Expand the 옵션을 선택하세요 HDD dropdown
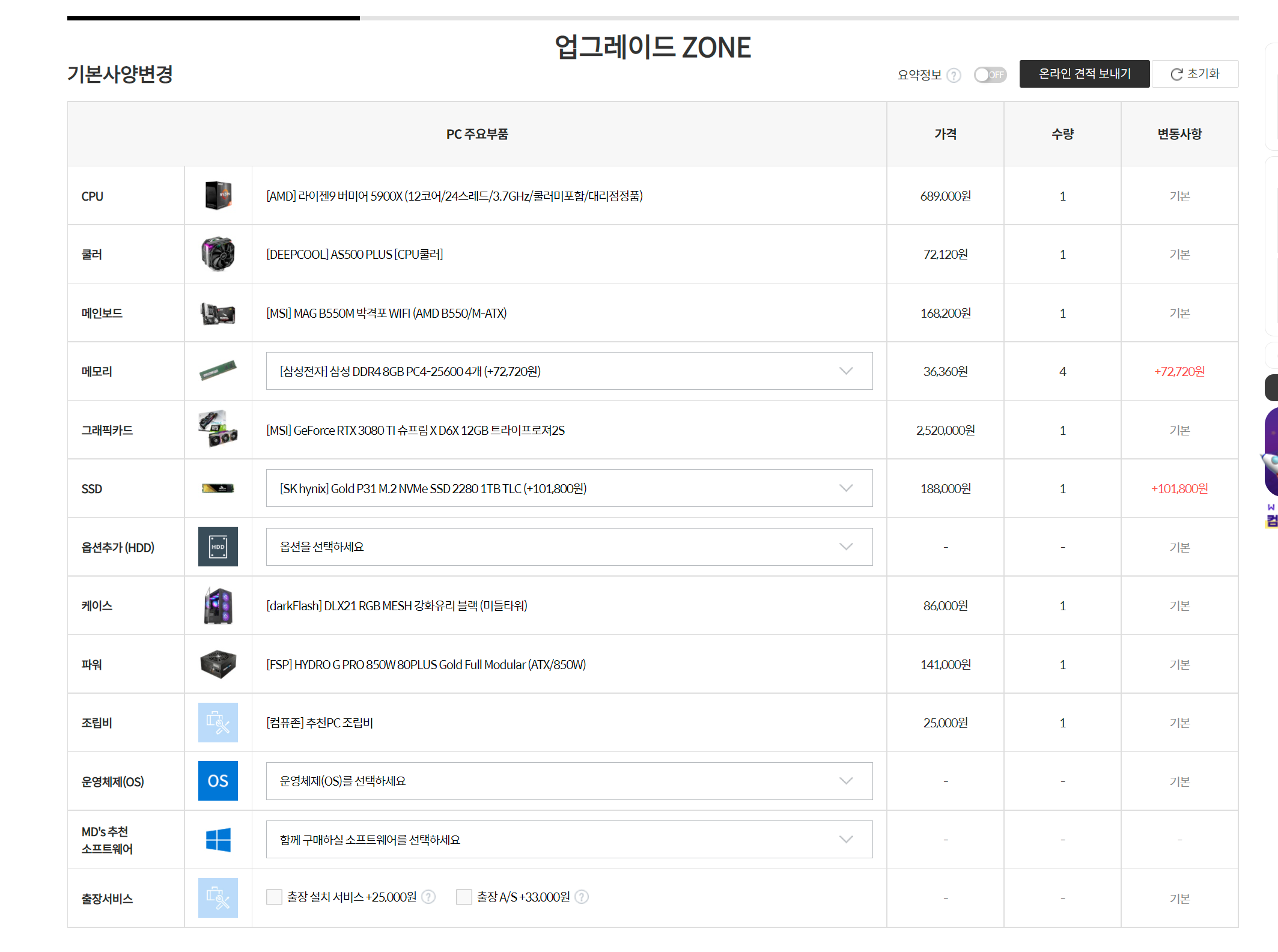This screenshot has height=952, width=1278. 569,547
